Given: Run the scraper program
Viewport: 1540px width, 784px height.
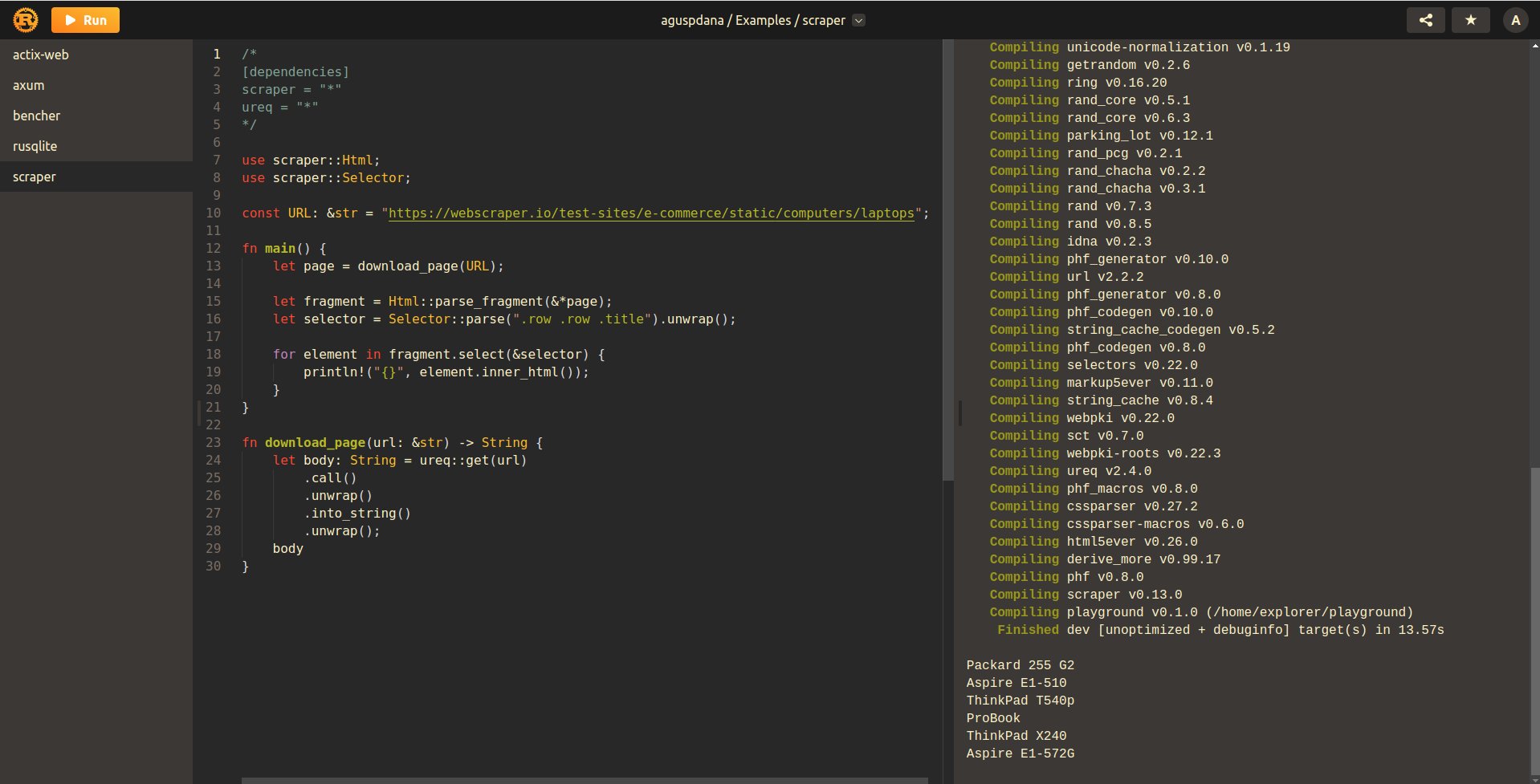Looking at the screenshot, I should [85, 20].
